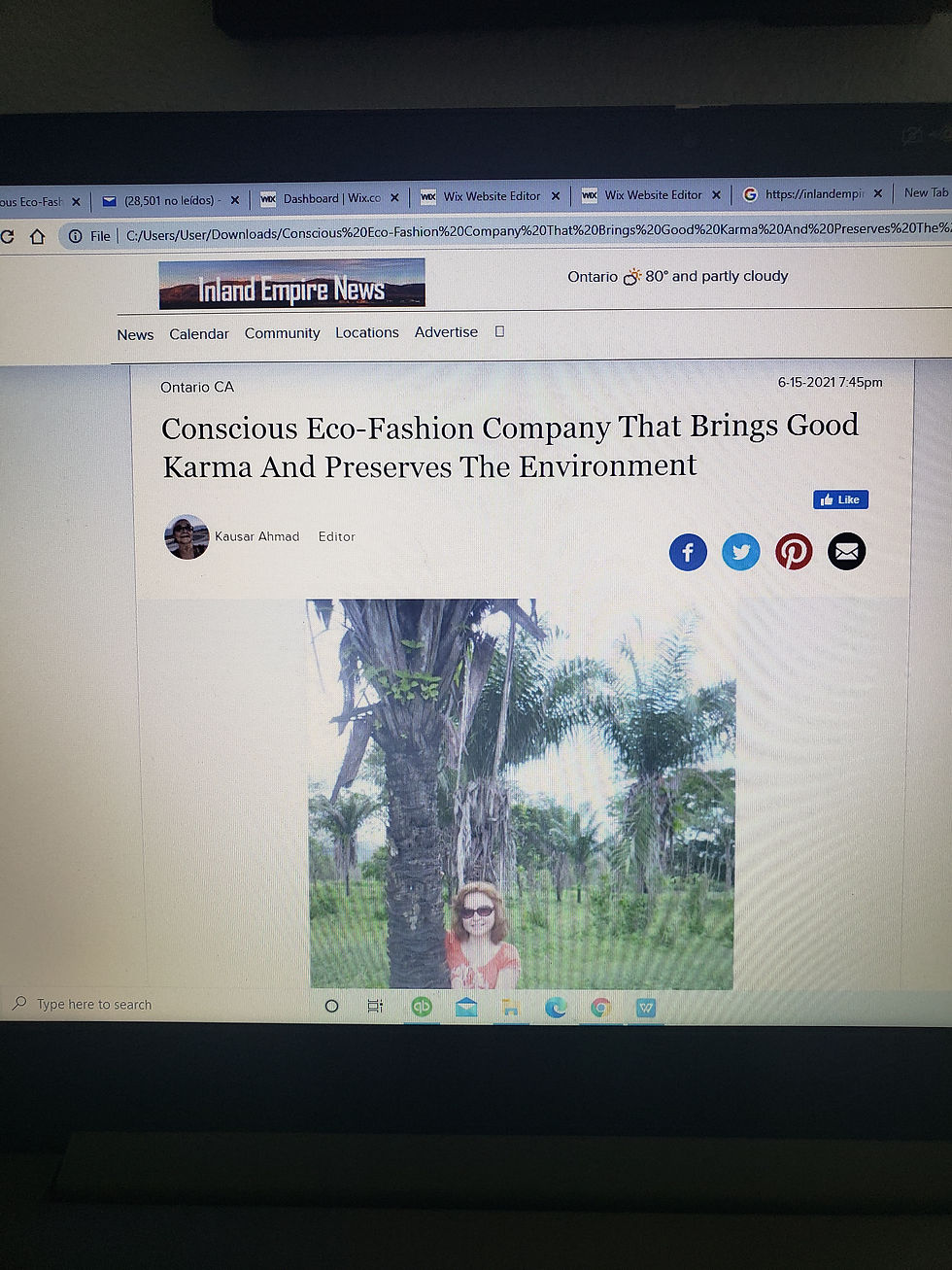Open the Mail app in taskbar
The image size is (952, 1270).
pos(466,1008)
